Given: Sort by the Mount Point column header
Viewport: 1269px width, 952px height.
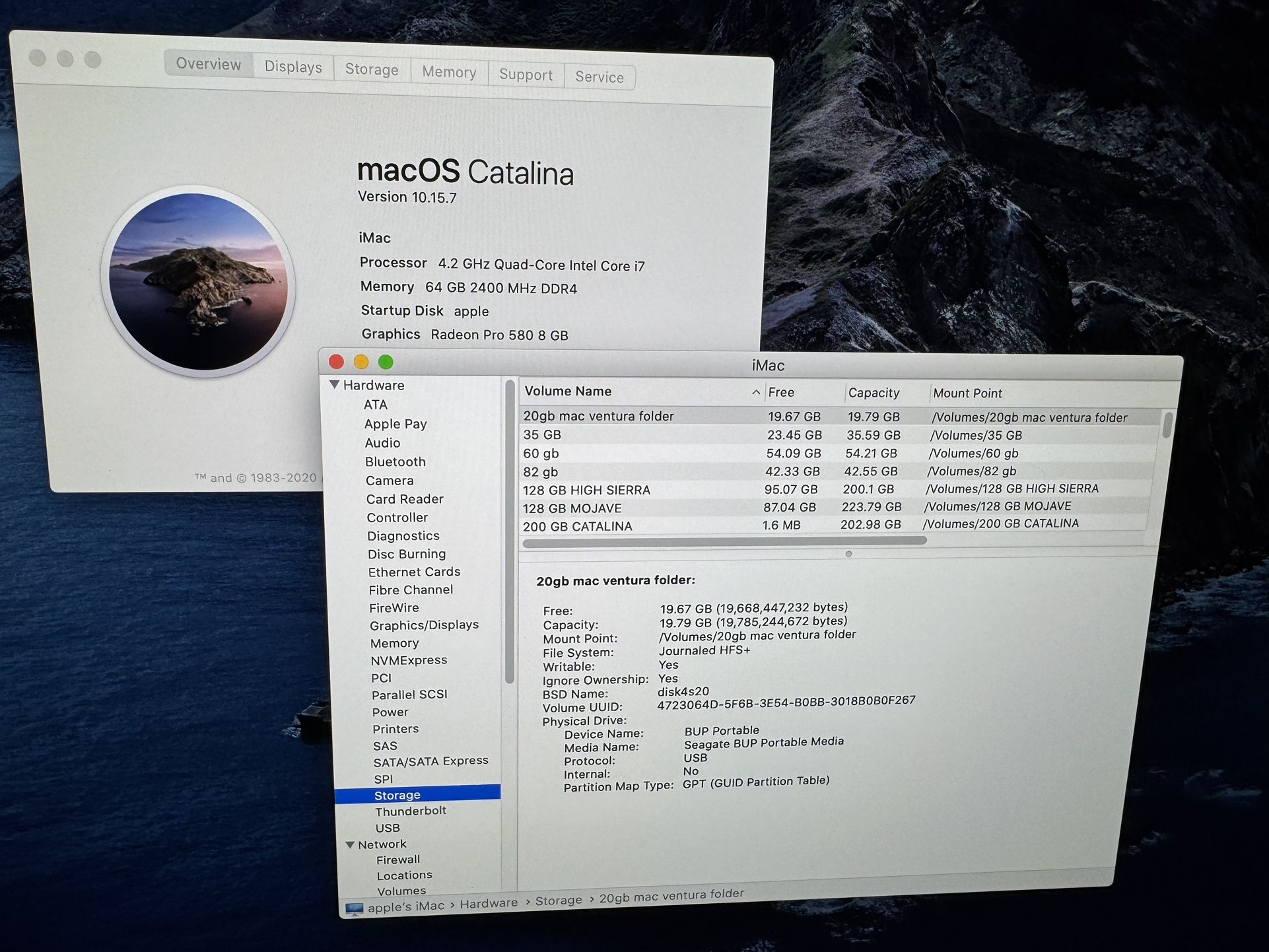Looking at the screenshot, I should (x=967, y=393).
